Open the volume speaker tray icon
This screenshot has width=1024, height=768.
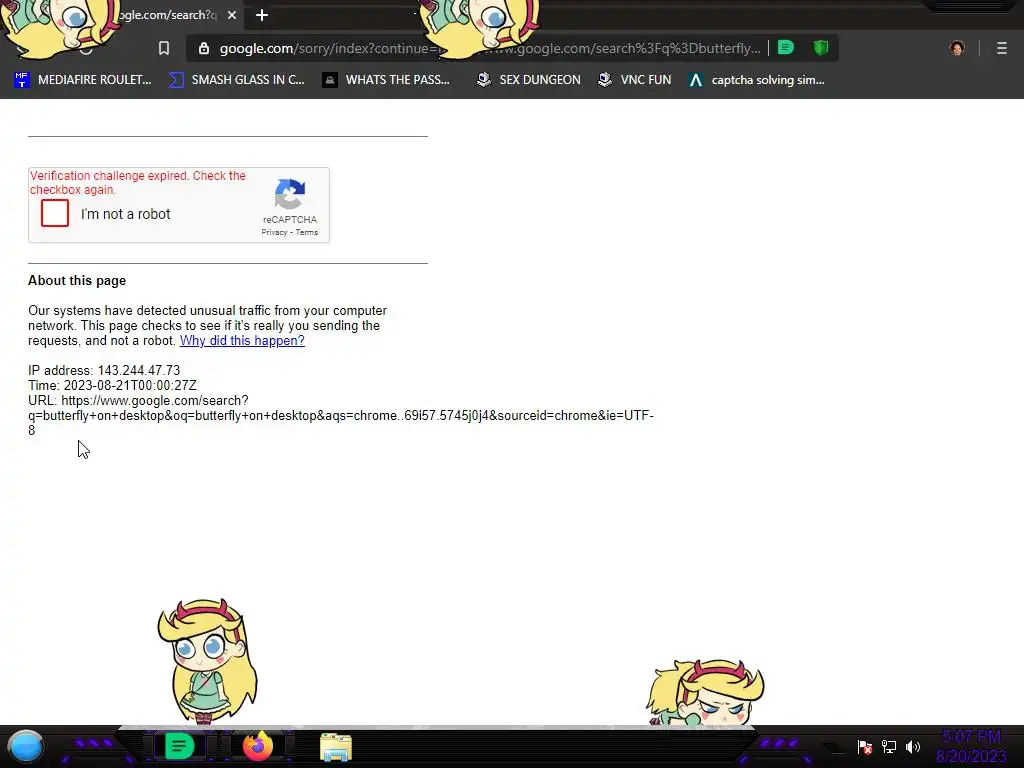(x=912, y=747)
